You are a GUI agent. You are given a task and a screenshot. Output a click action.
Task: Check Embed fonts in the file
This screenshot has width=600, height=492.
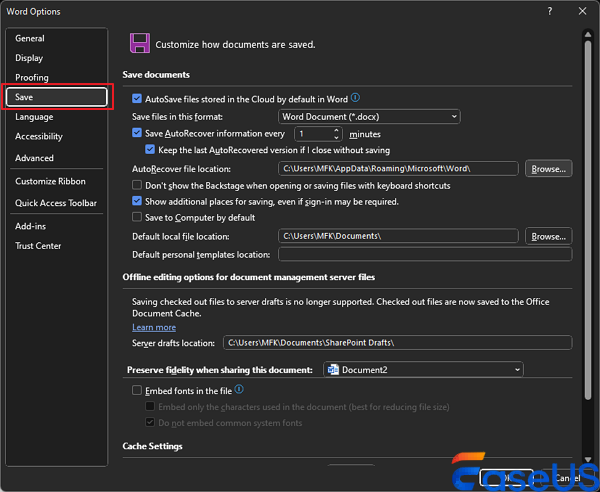[x=137, y=390]
